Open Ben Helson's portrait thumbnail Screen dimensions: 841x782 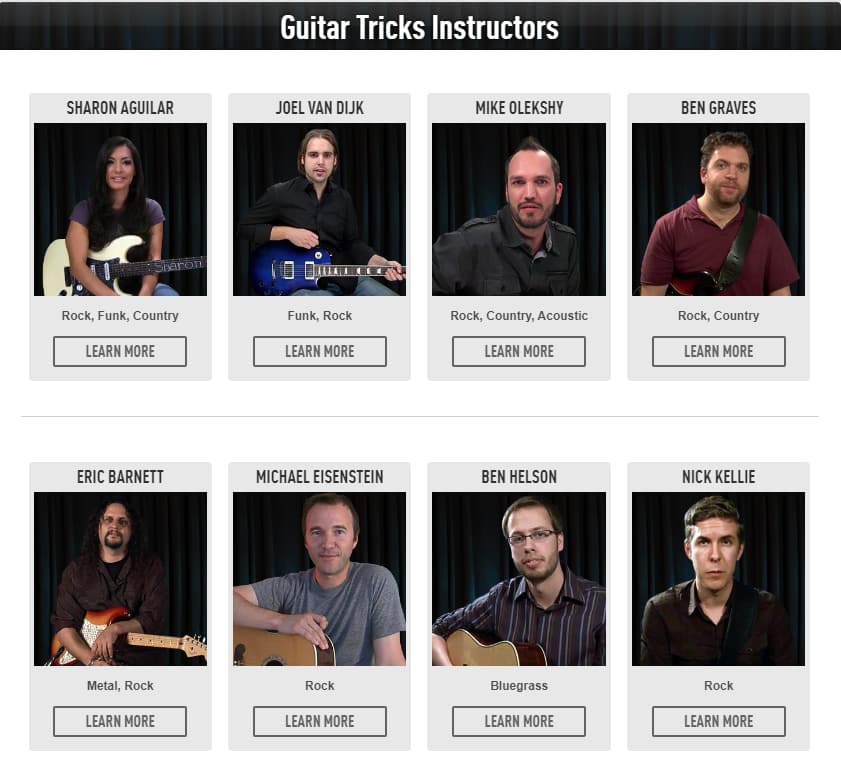[519, 579]
